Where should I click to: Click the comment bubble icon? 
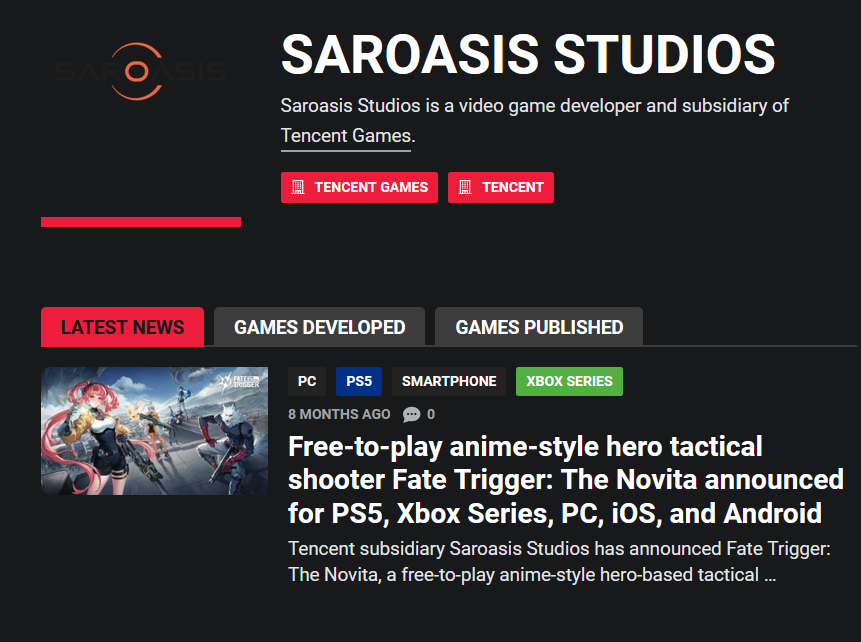pyautogui.click(x=411, y=414)
